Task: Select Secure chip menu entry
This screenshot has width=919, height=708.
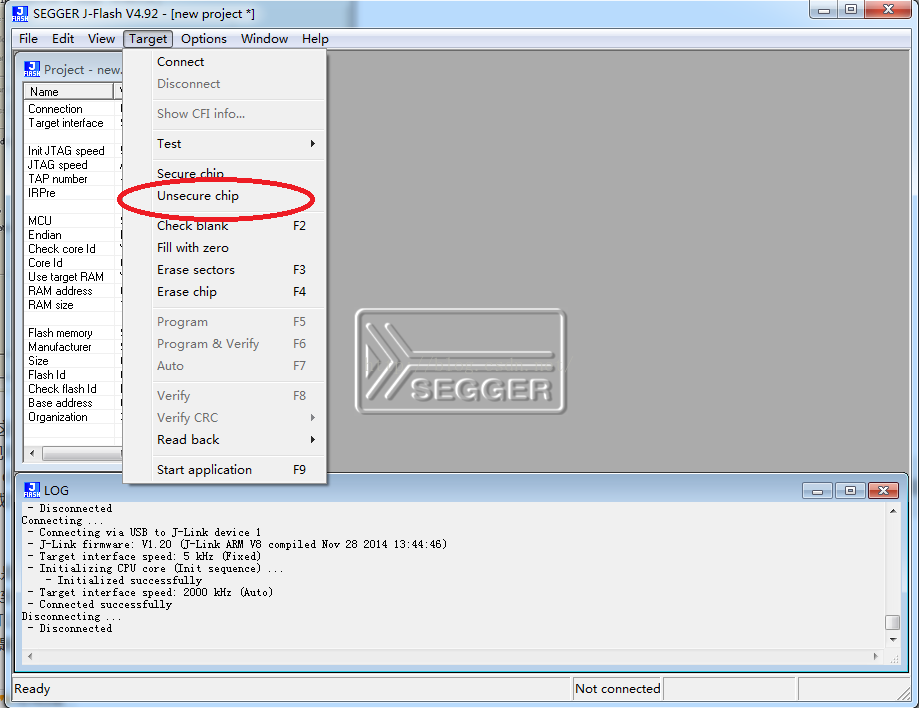Action: point(224,173)
